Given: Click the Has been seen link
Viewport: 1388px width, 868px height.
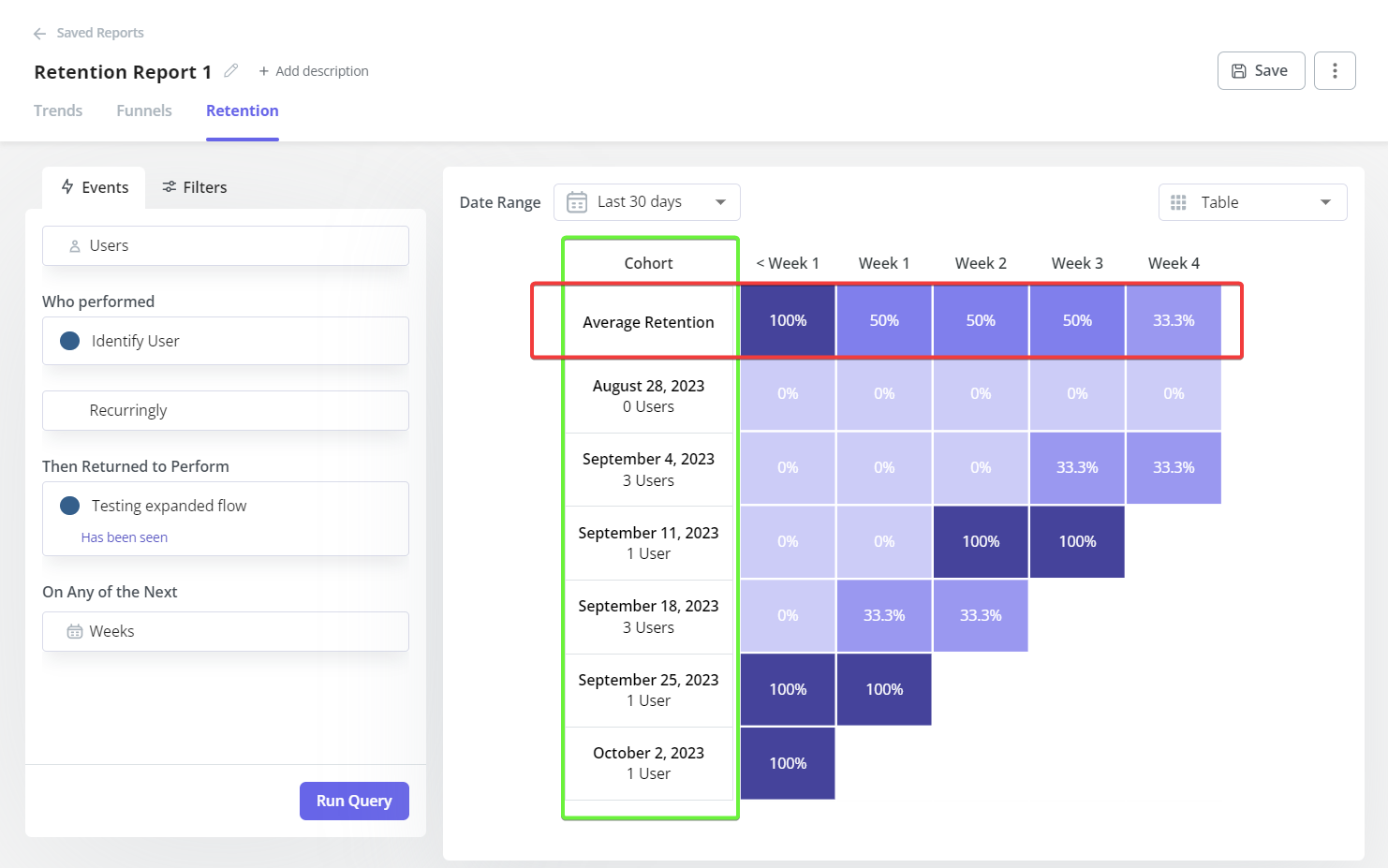Looking at the screenshot, I should point(125,537).
